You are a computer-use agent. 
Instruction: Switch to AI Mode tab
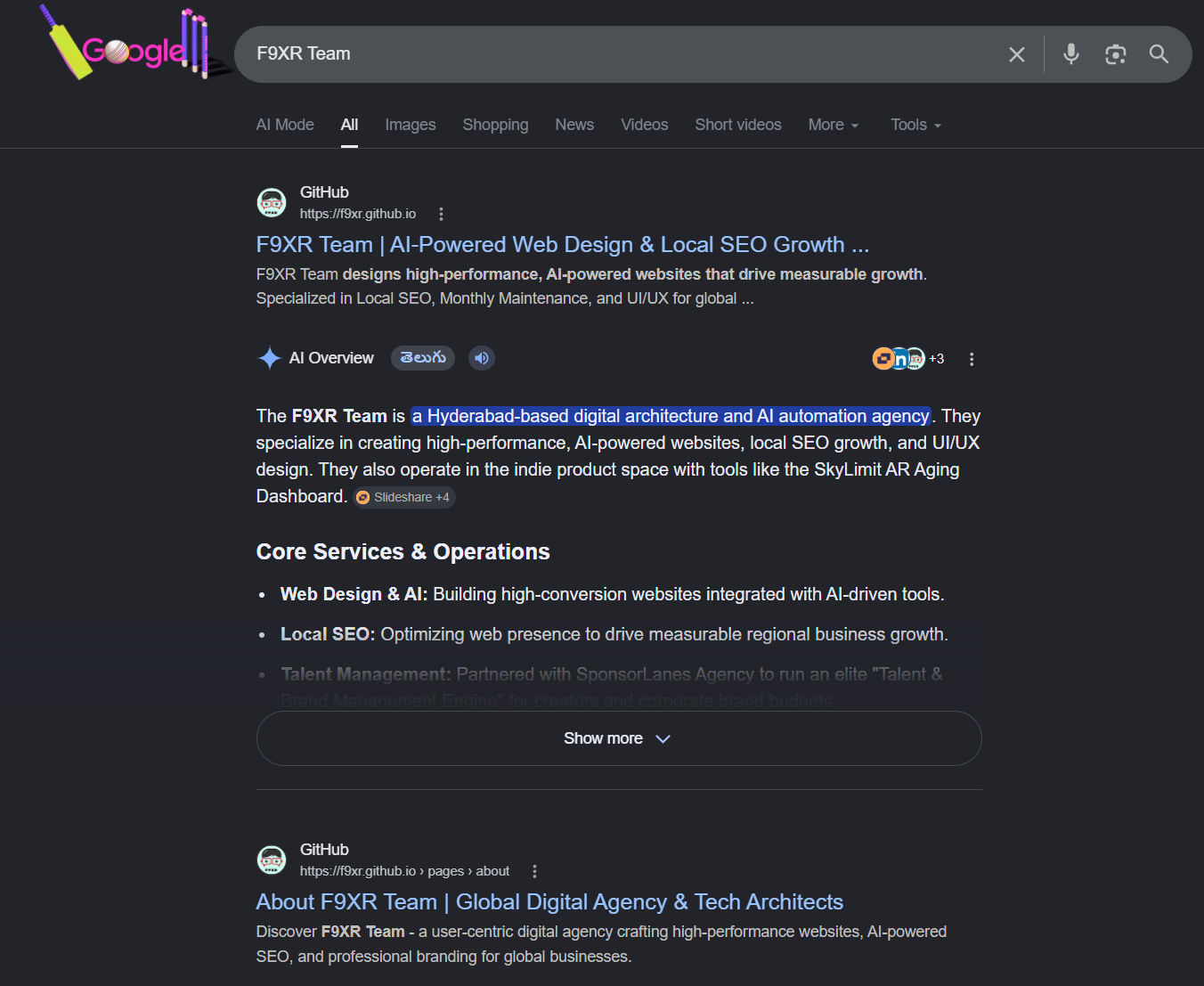click(285, 125)
